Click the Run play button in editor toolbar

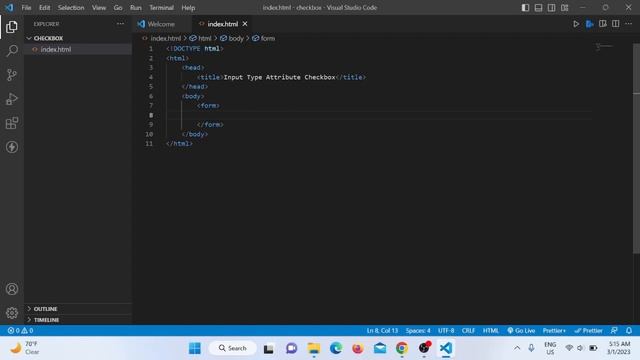click(576, 24)
